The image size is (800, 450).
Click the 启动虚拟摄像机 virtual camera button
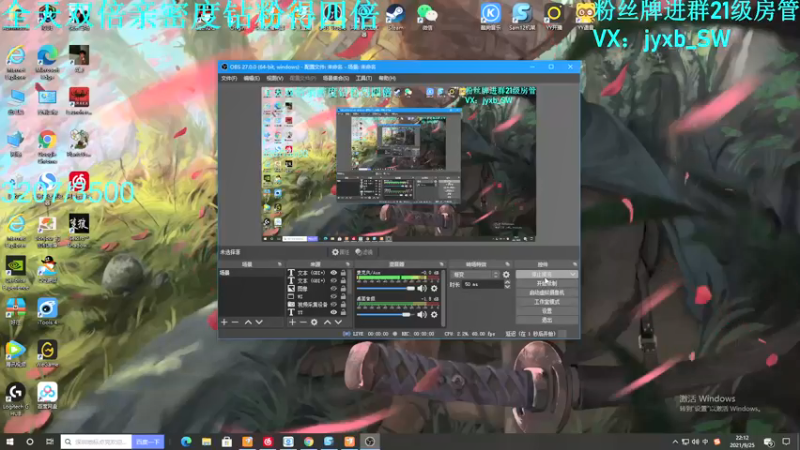point(546,293)
